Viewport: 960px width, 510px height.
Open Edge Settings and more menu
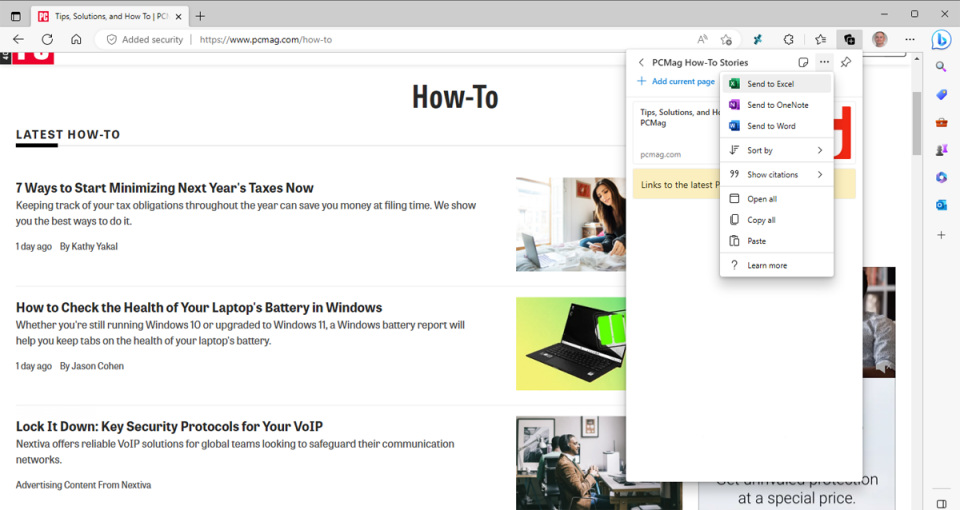(x=910, y=39)
